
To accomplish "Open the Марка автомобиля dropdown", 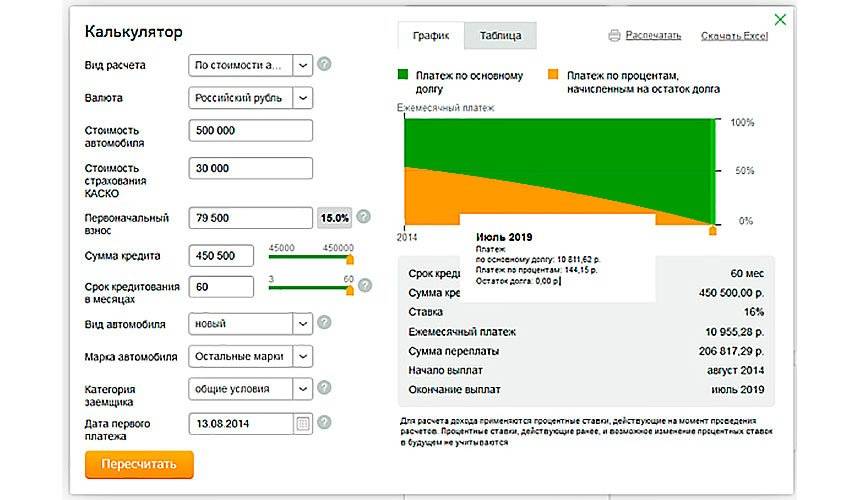I will pyautogui.click(x=303, y=356).
